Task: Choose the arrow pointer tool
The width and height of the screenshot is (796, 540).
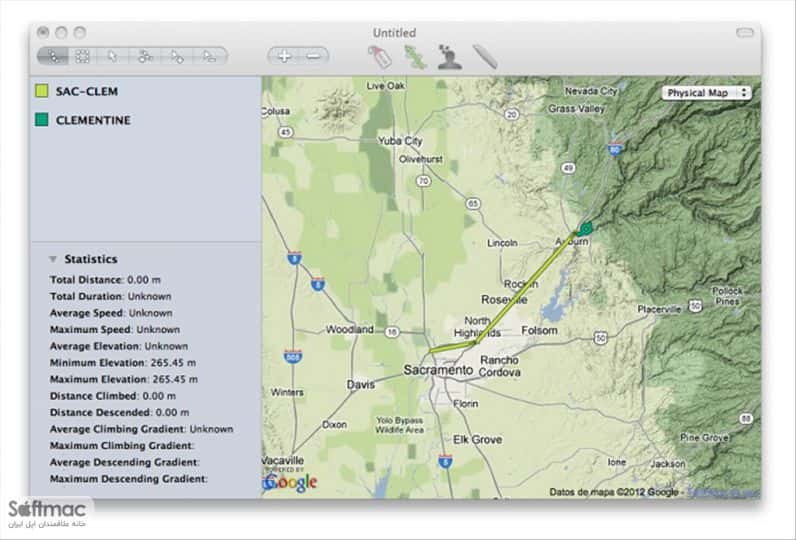Action: (113, 56)
